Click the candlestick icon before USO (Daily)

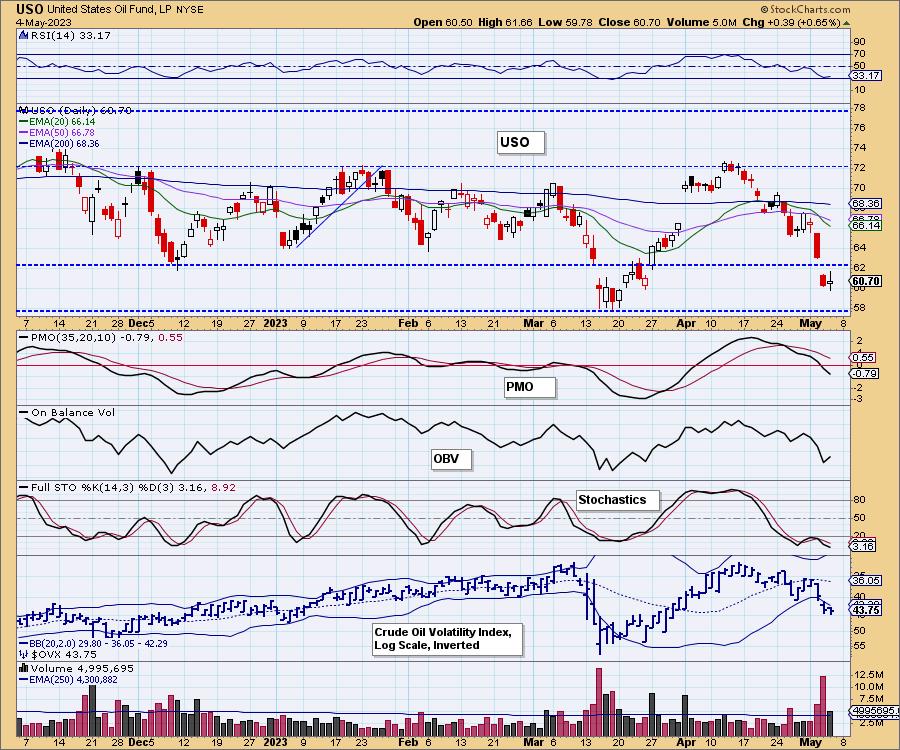(23, 110)
